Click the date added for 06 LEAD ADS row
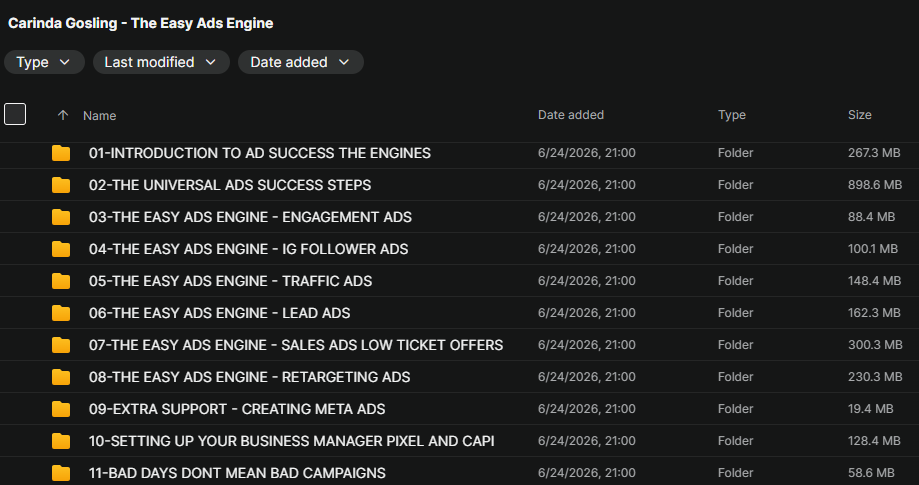The width and height of the screenshot is (919, 485). (x=587, y=313)
